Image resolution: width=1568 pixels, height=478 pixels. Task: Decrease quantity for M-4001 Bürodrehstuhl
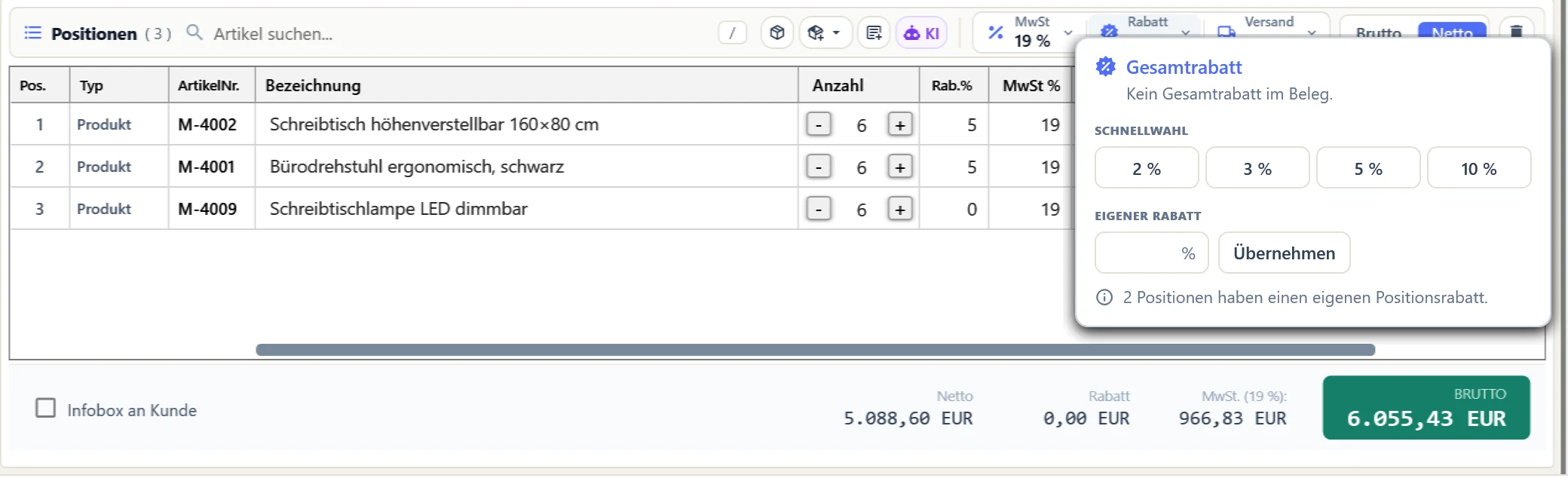819,167
